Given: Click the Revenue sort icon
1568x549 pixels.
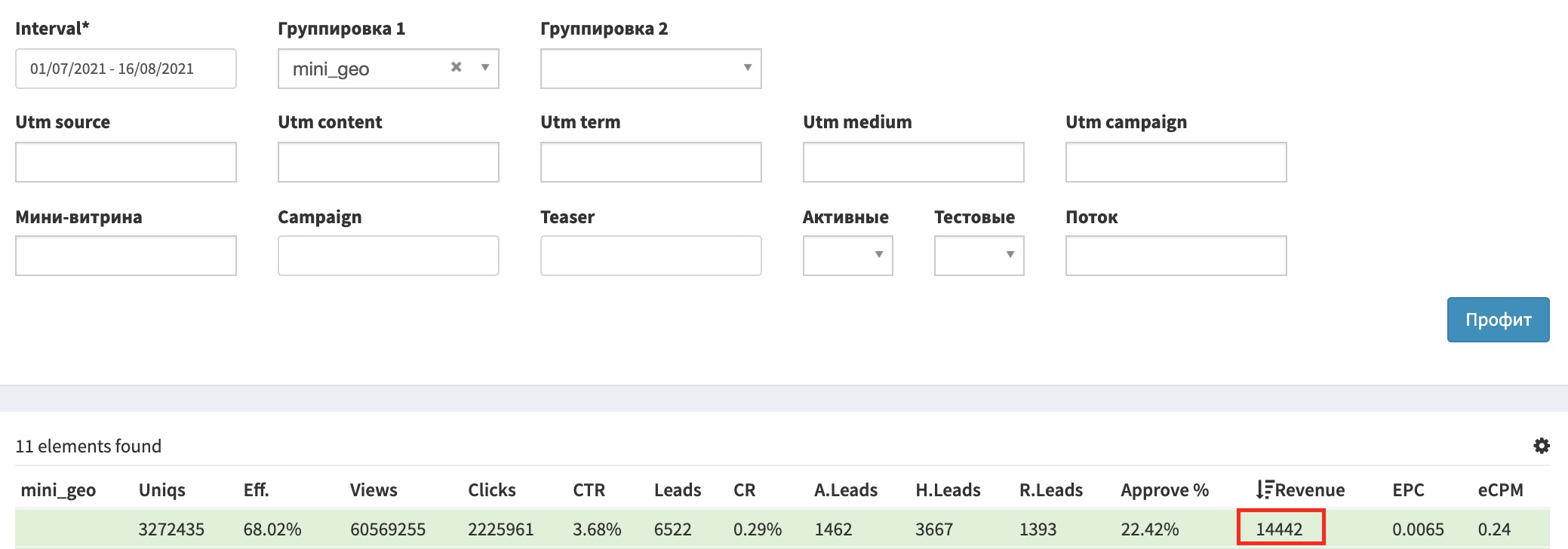Looking at the screenshot, I should (x=1265, y=489).
